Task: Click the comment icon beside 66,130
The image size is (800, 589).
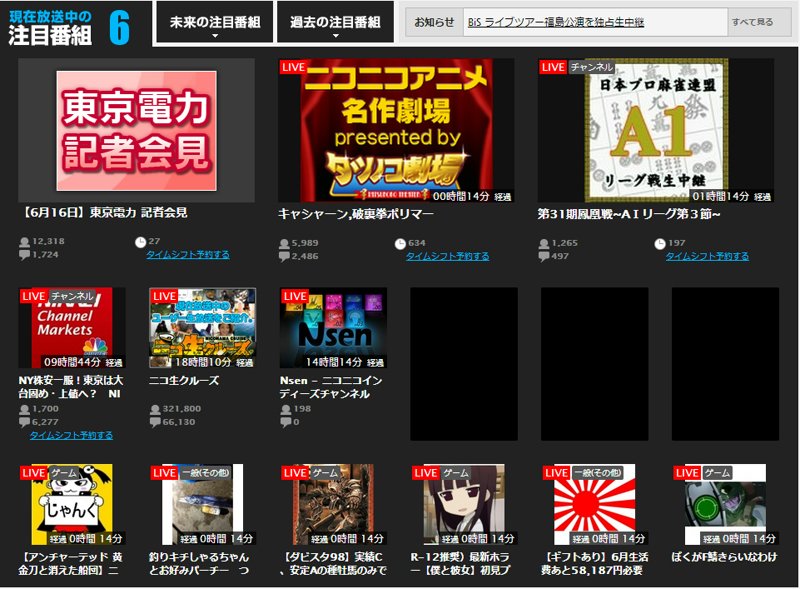Action: coord(155,422)
